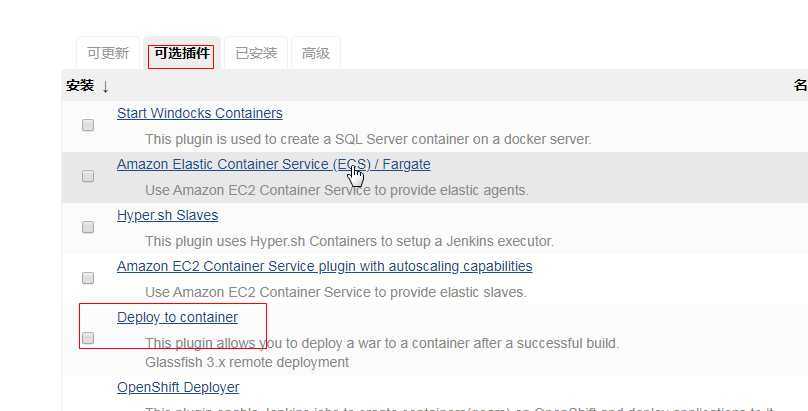Open Amazon Elastic Container Service (ECS) / Fargate link

(274, 164)
